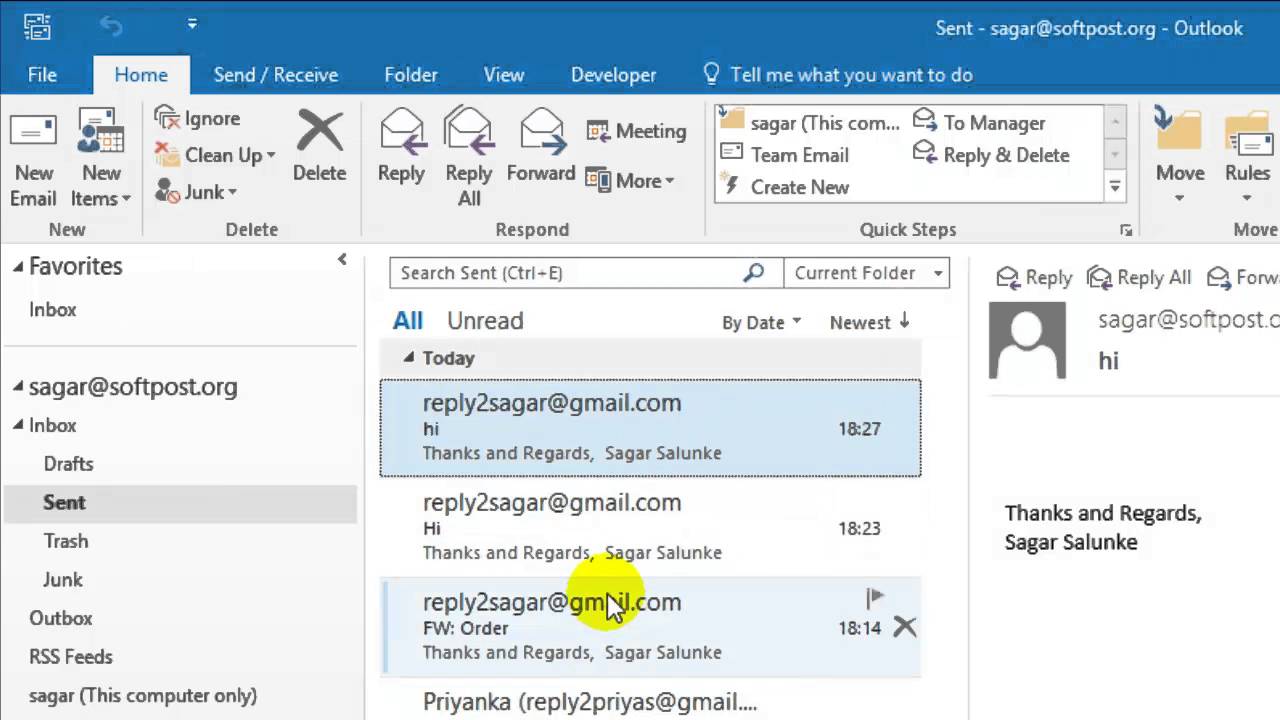Open the Quick Steps dialog launcher

tap(1126, 230)
